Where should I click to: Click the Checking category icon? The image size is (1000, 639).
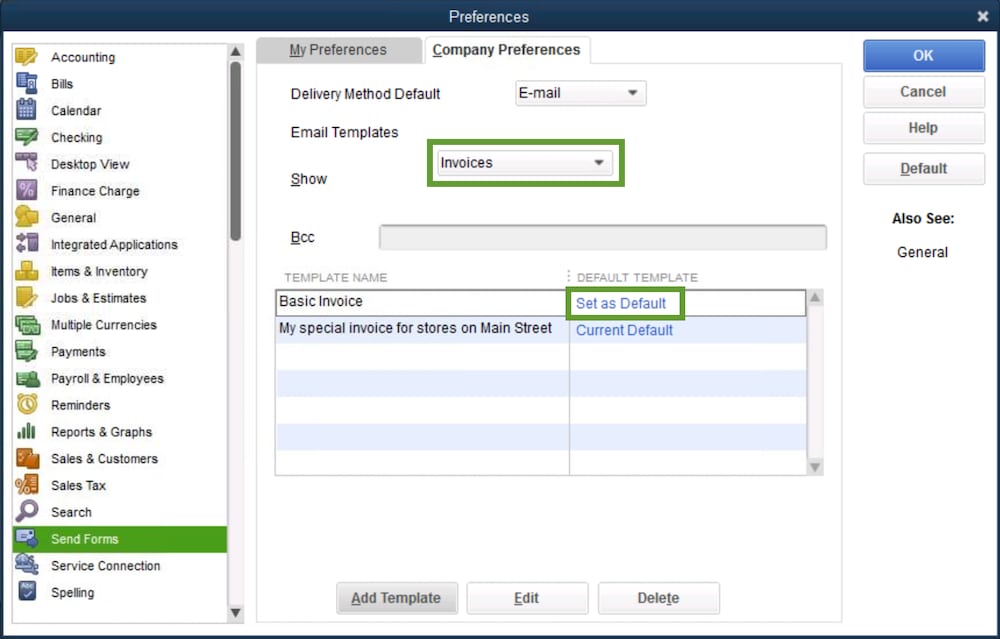(27, 137)
